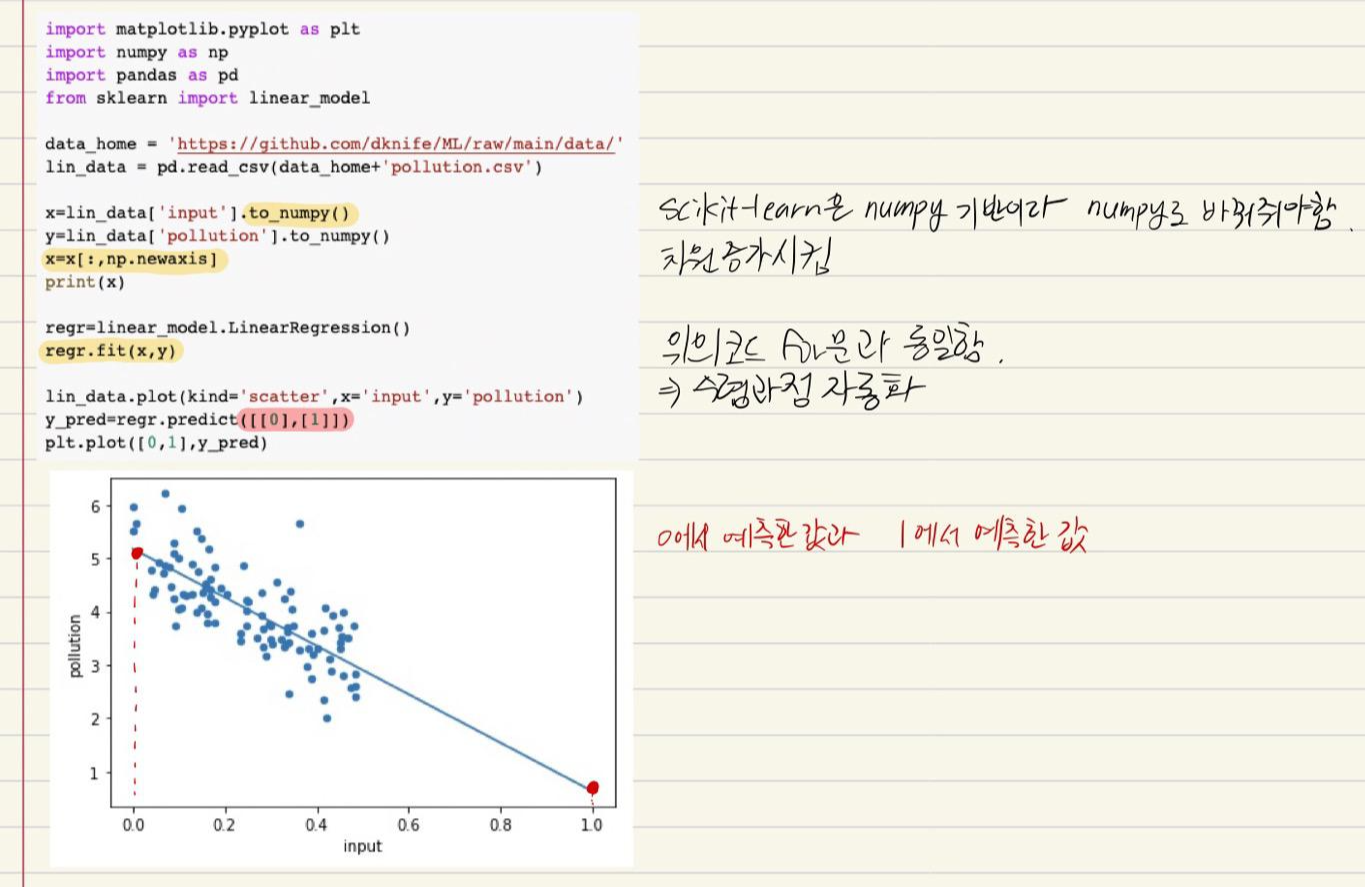The height and width of the screenshot is (887, 1365).
Task: Click the 'import pandas as pd' line
Action: [x=141, y=75]
